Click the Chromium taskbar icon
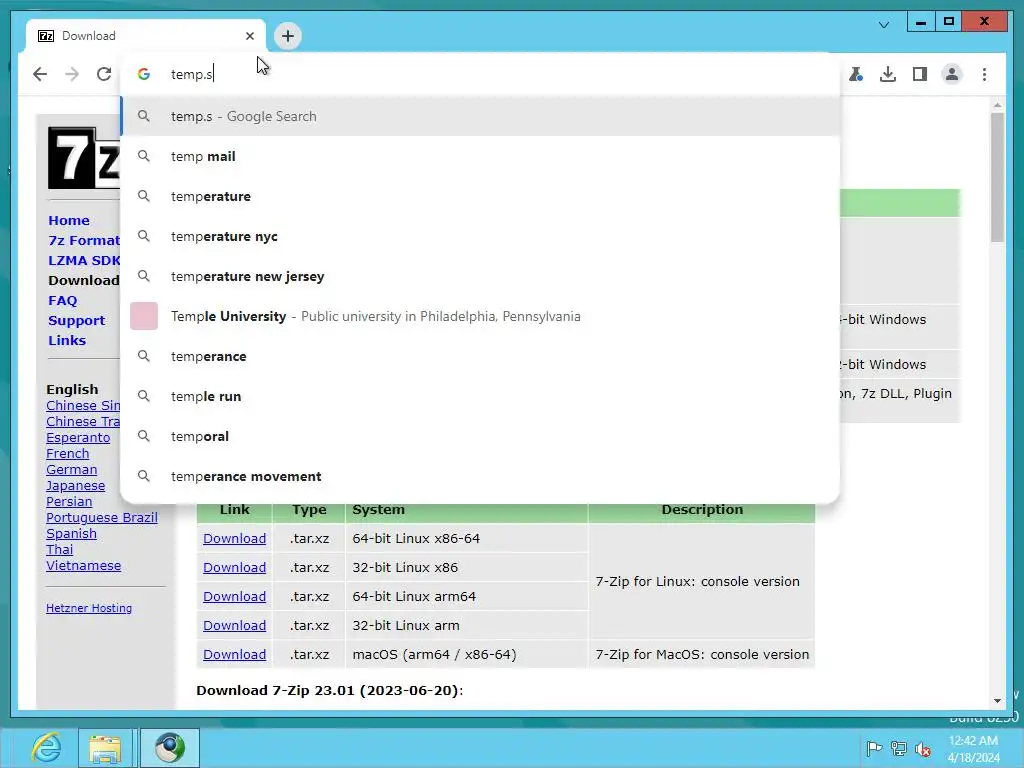 click(x=169, y=748)
